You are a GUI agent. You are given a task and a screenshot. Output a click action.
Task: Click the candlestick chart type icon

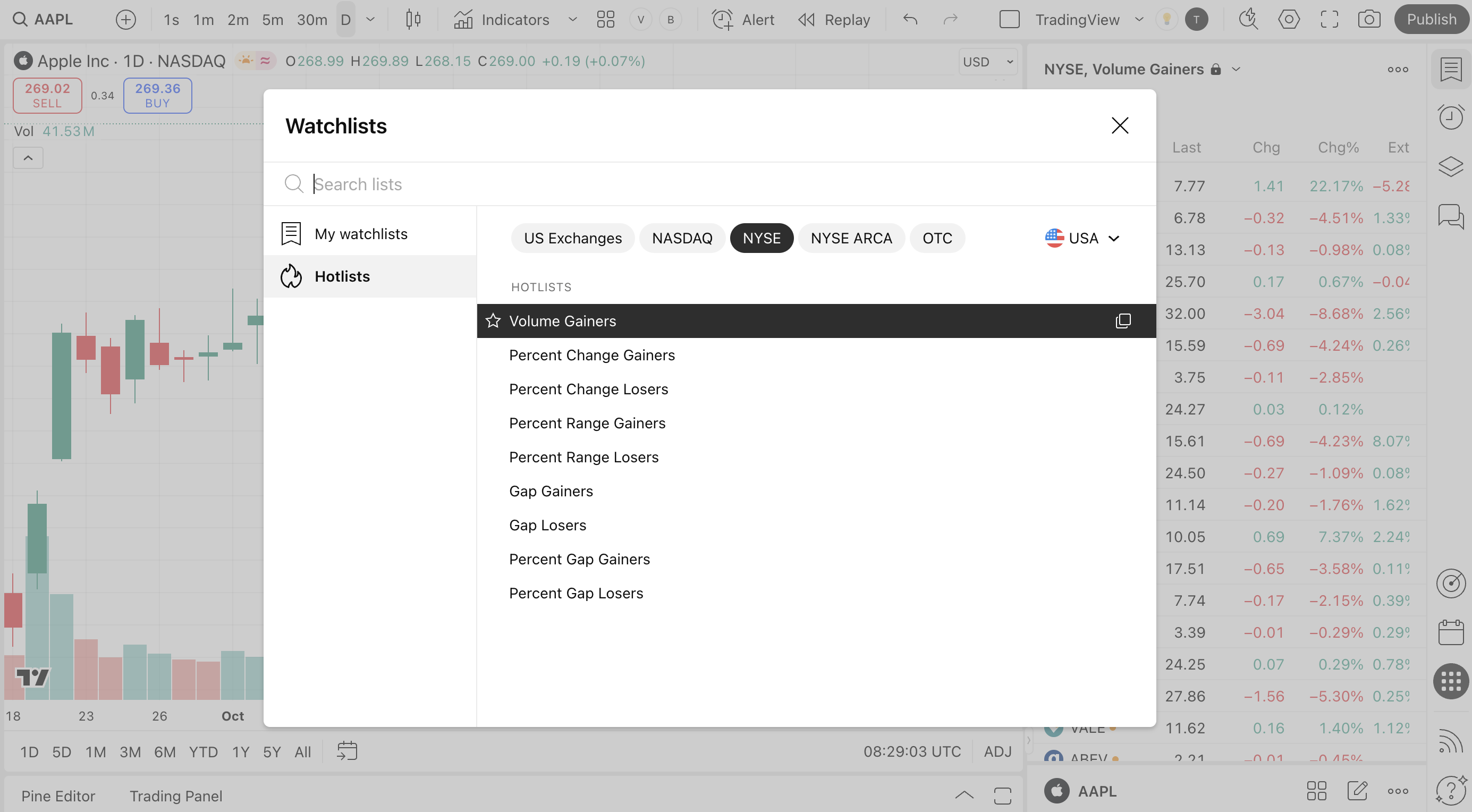pos(413,20)
